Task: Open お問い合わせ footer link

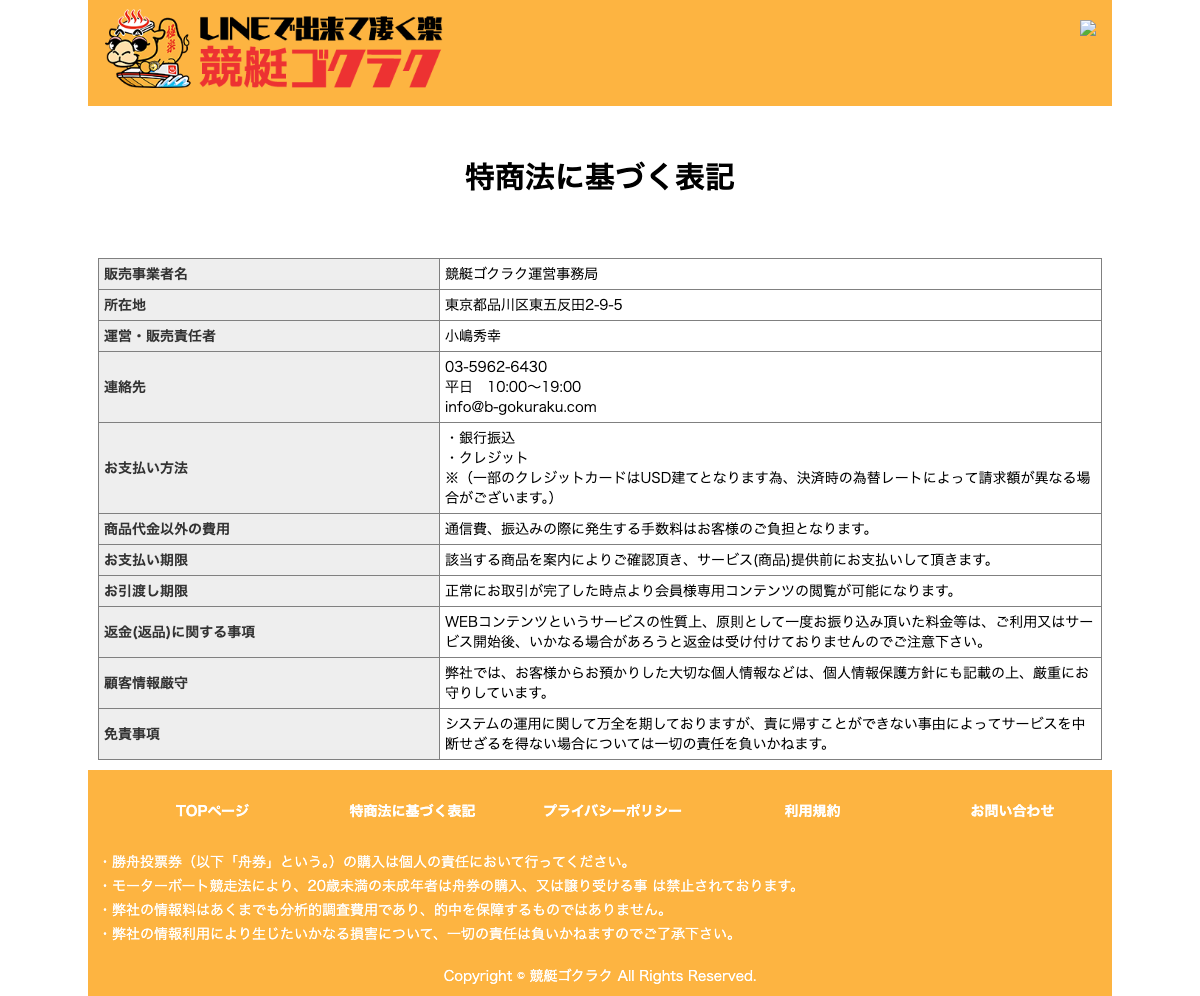Action: point(1012,811)
